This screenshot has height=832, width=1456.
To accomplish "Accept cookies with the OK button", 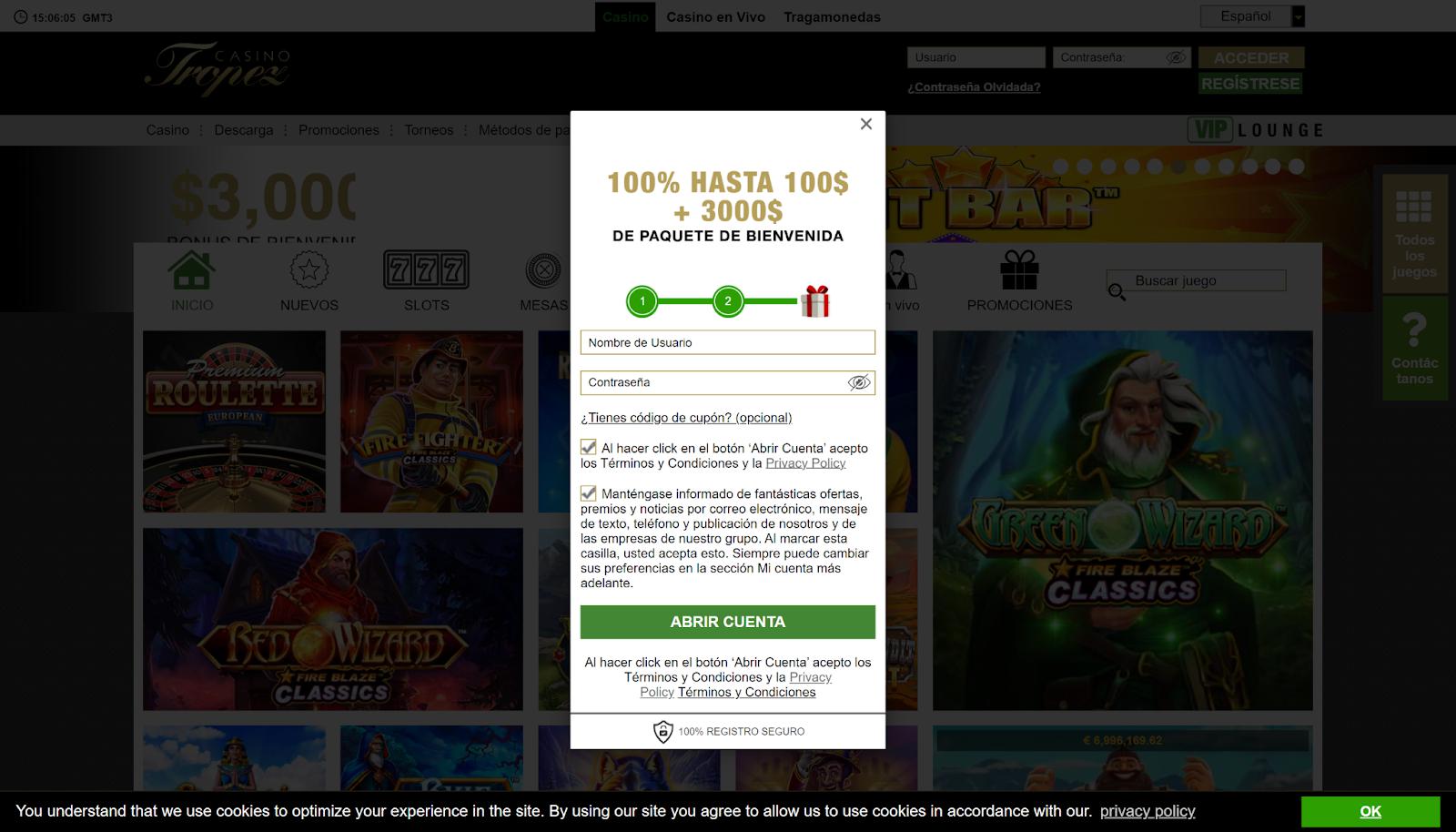I will [x=1370, y=811].
